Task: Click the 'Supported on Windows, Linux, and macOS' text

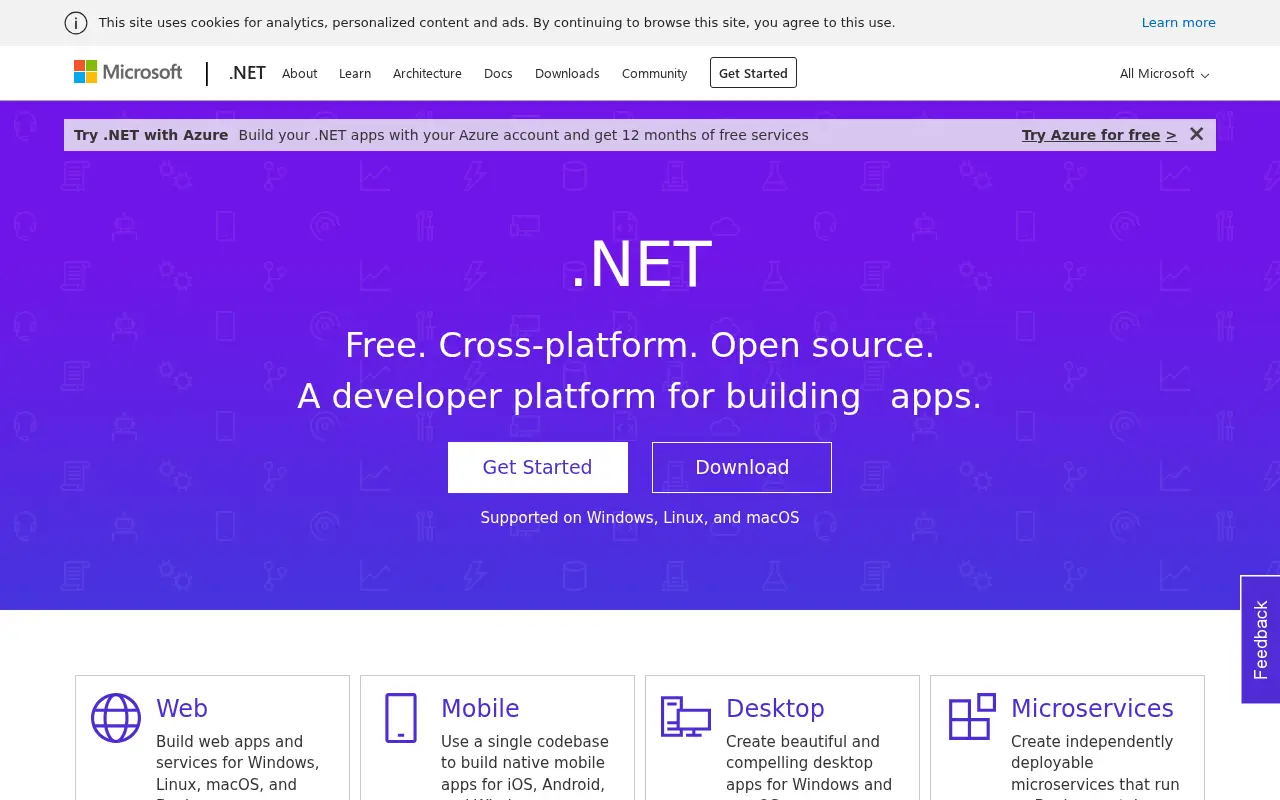Action: [x=640, y=518]
